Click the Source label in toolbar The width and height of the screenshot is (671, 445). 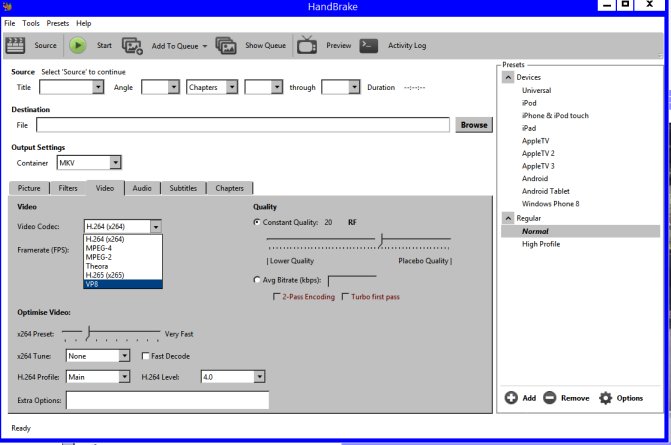pos(45,45)
